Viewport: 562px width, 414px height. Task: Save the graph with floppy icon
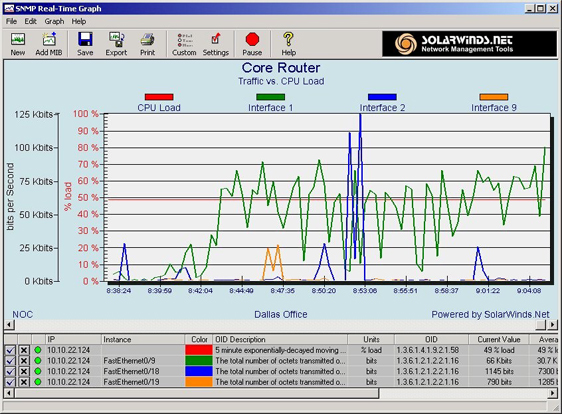click(x=85, y=44)
